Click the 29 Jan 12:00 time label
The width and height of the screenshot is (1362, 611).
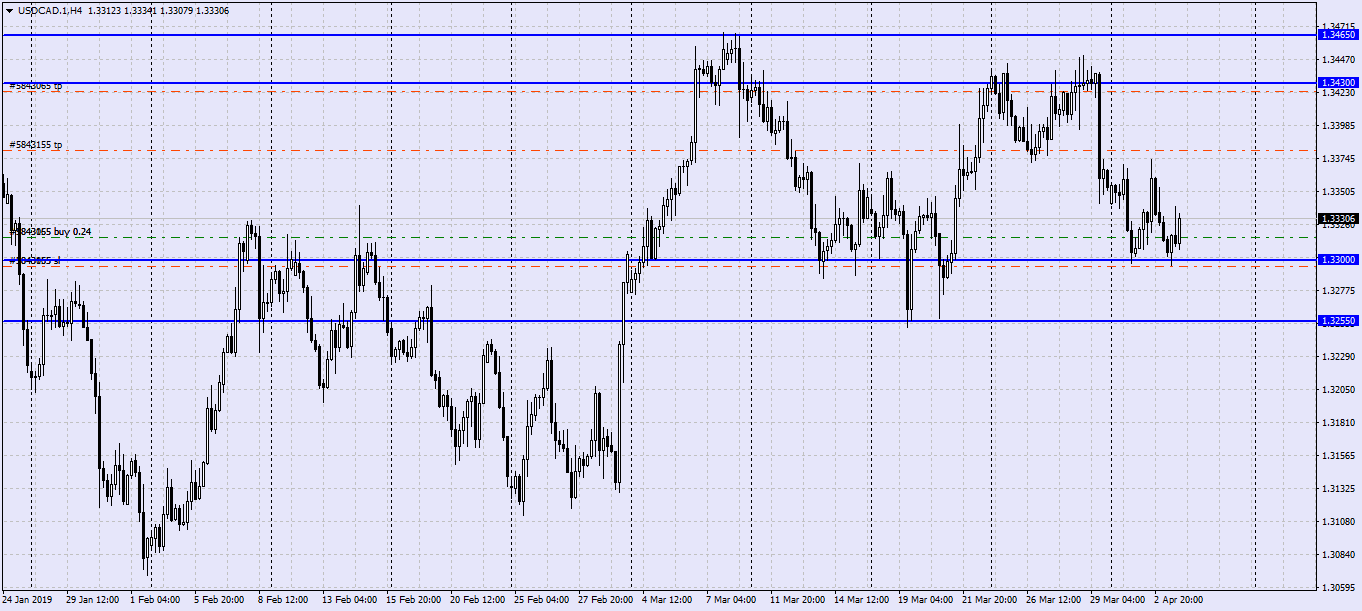[x=92, y=601]
